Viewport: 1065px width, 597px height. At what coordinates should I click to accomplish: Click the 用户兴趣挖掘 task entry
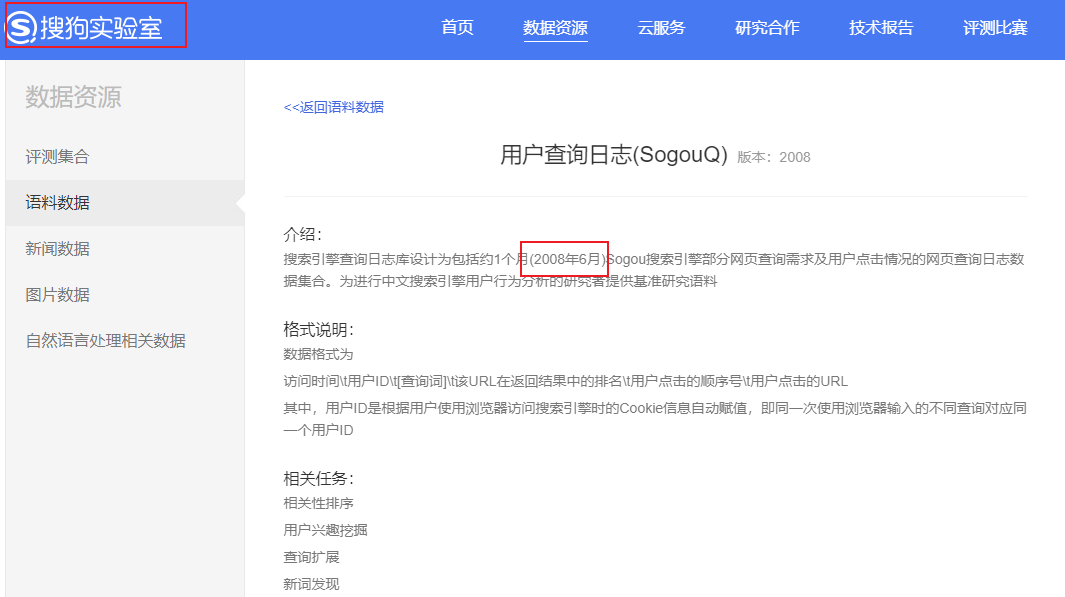(x=325, y=530)
